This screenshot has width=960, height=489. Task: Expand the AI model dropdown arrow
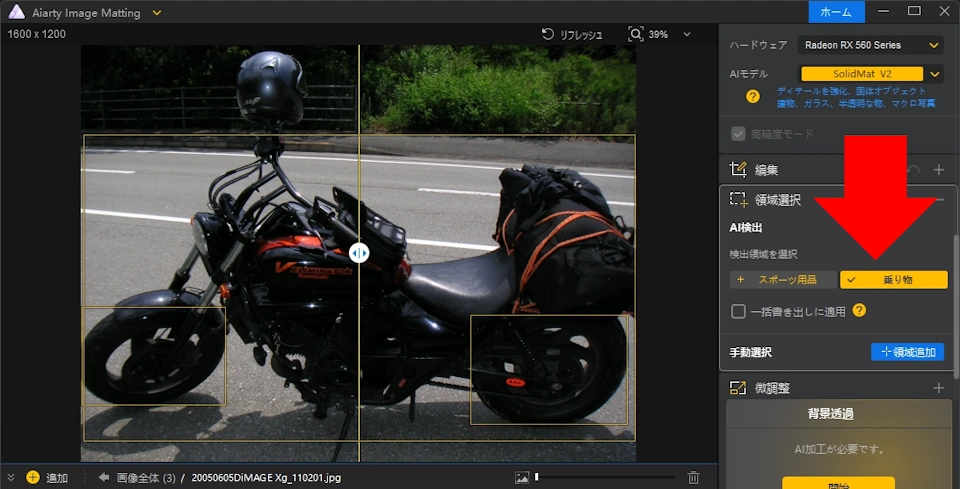[934, 74]
